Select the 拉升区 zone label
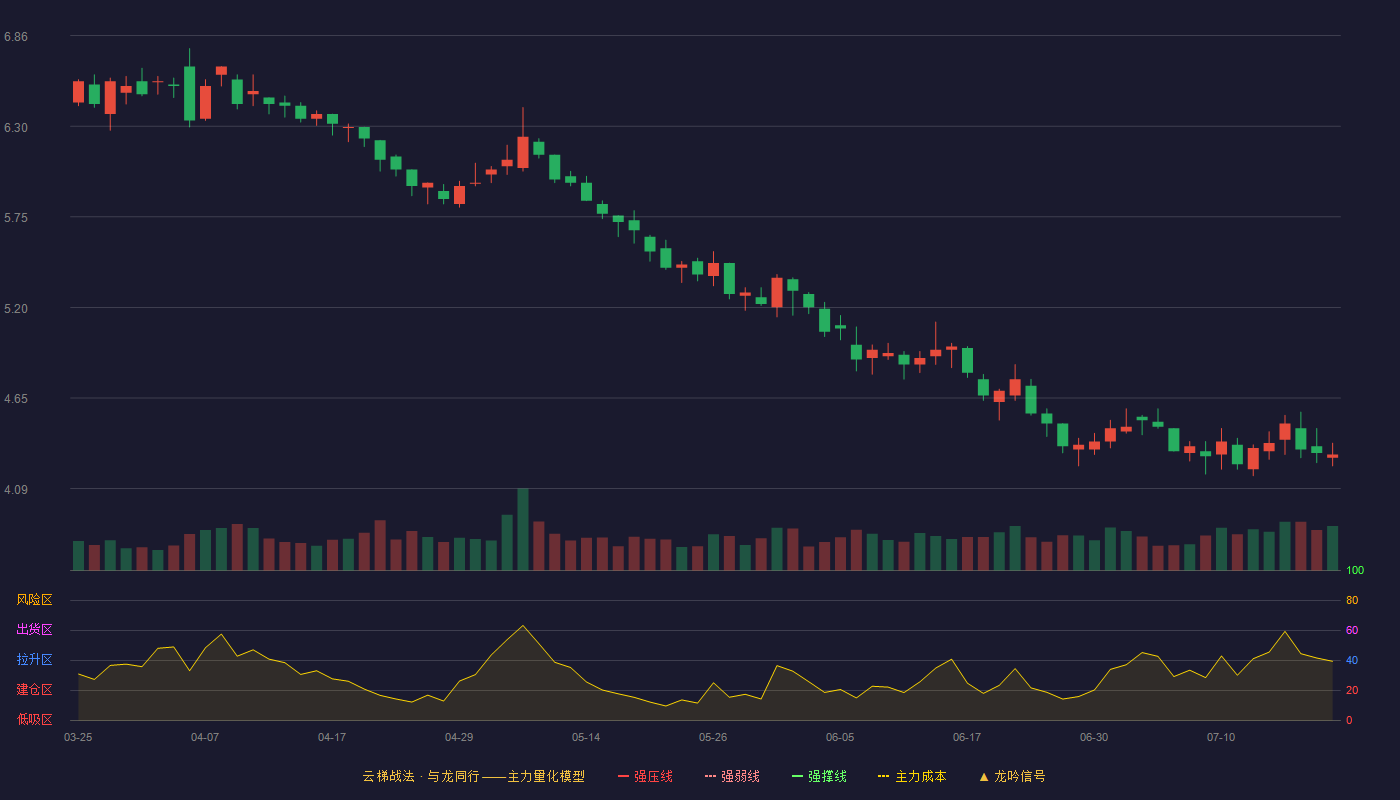The width and height of the screenshot is (1400, 800). pos(34,660)
